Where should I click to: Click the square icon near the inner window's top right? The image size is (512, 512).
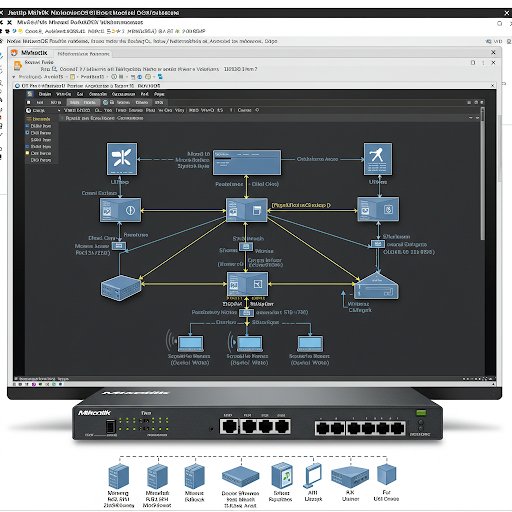(473, 63)
